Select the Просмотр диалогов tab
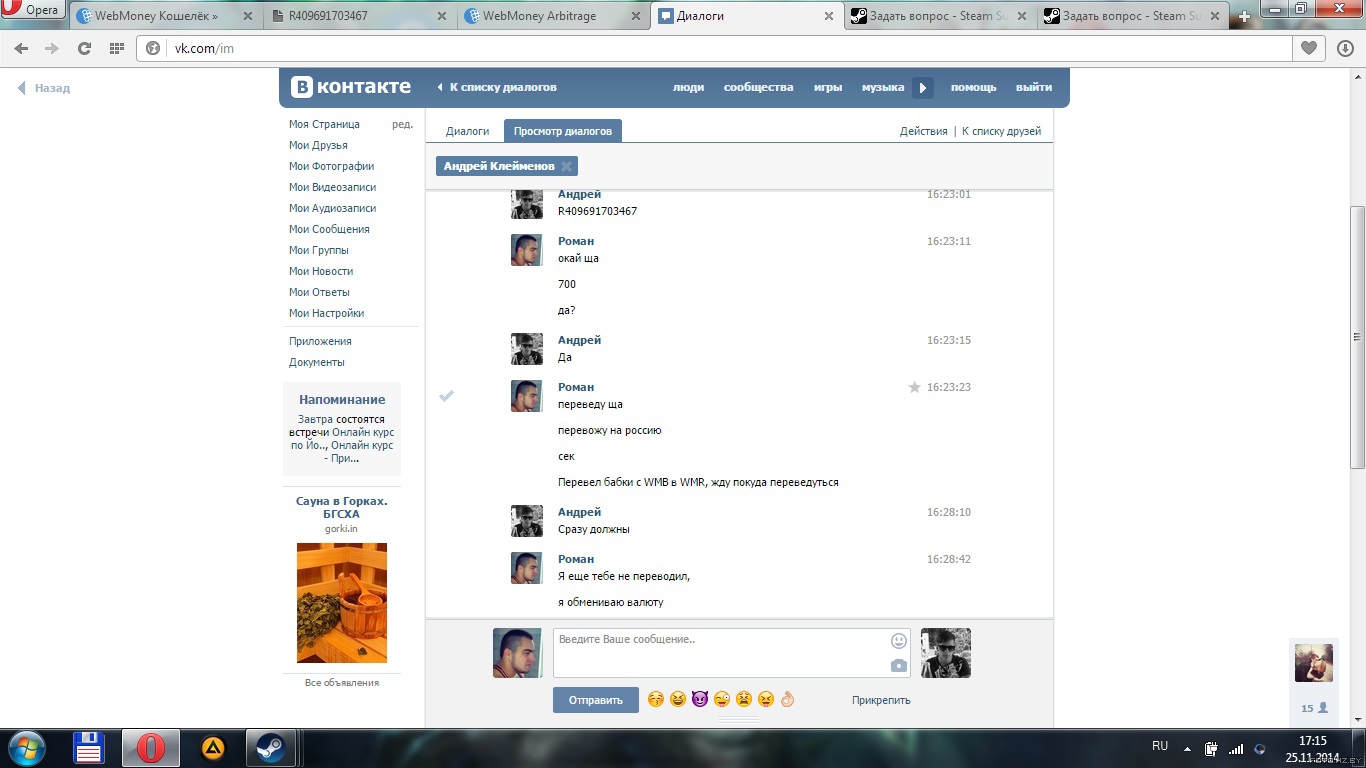Screen dimensions: 1366x768 coord(562,131)
